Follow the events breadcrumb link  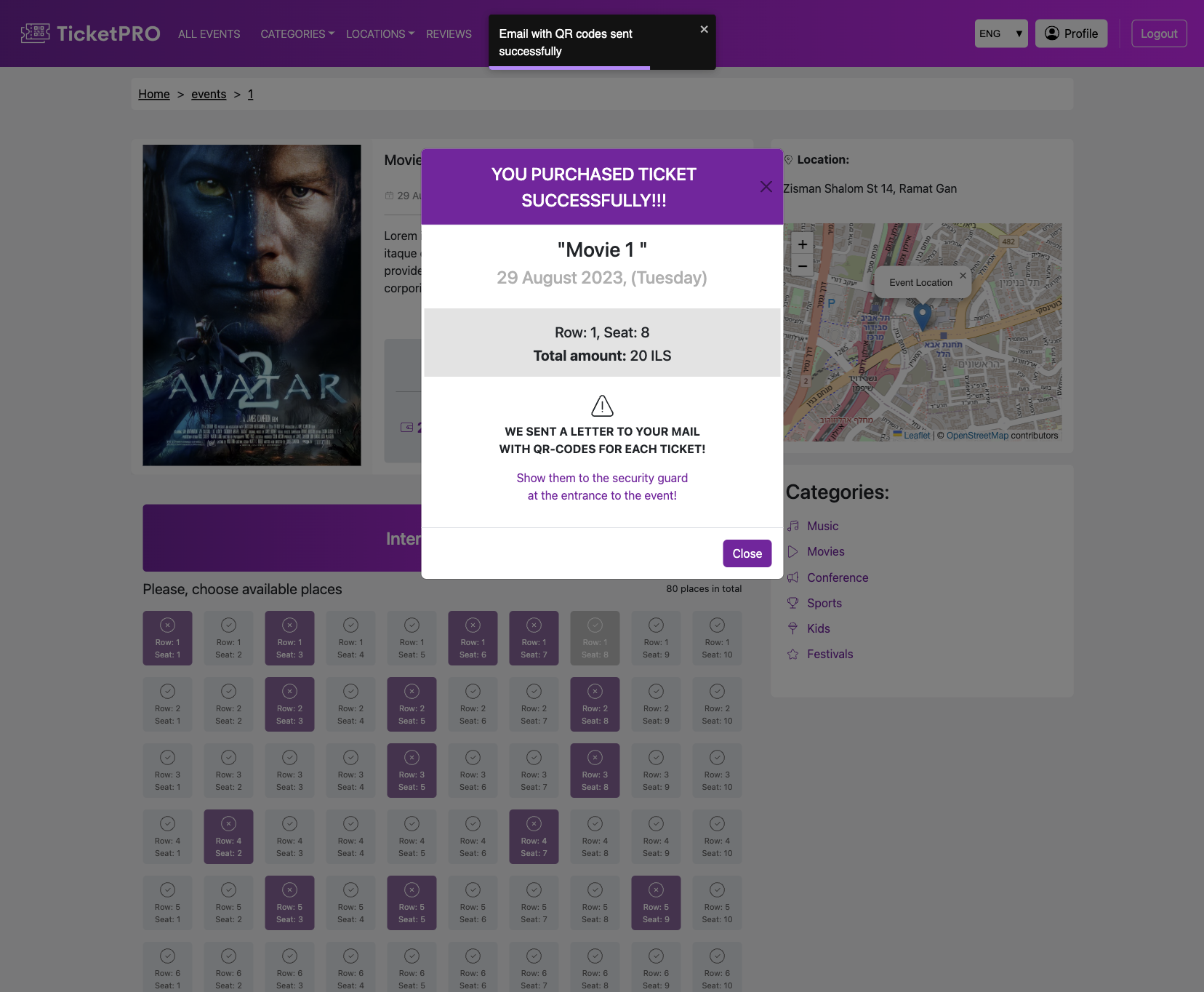tap(209, 94)
